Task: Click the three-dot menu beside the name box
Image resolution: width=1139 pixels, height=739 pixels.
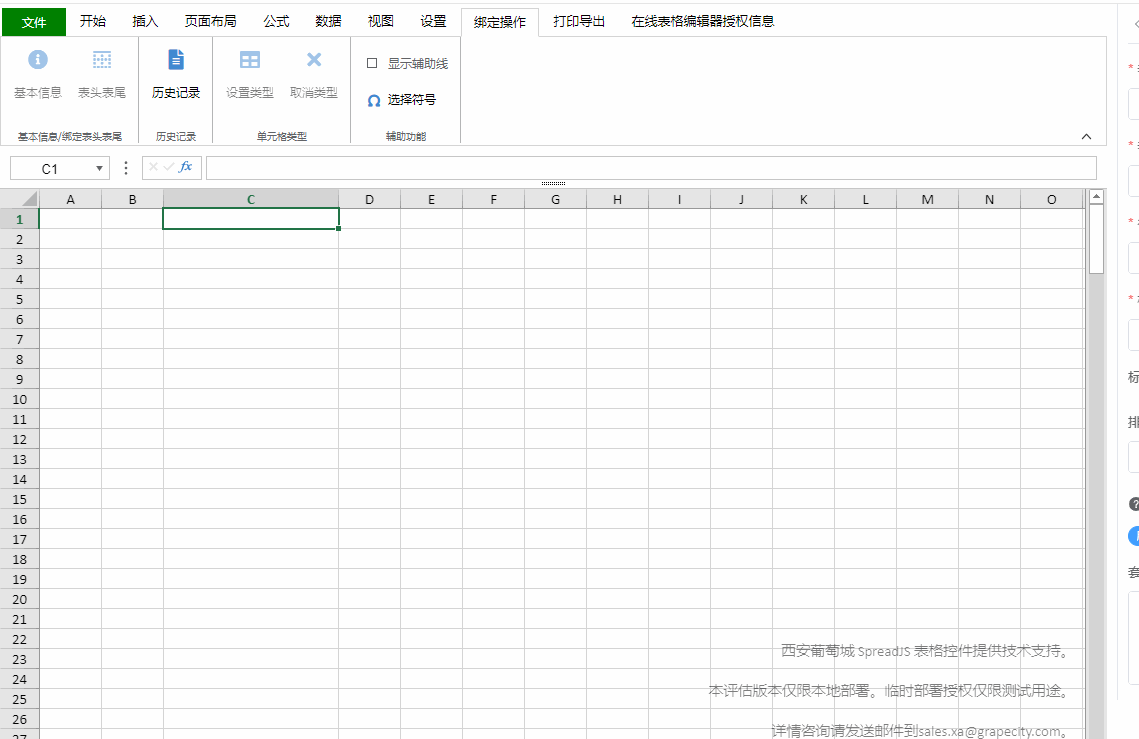Action: (125, 167)
